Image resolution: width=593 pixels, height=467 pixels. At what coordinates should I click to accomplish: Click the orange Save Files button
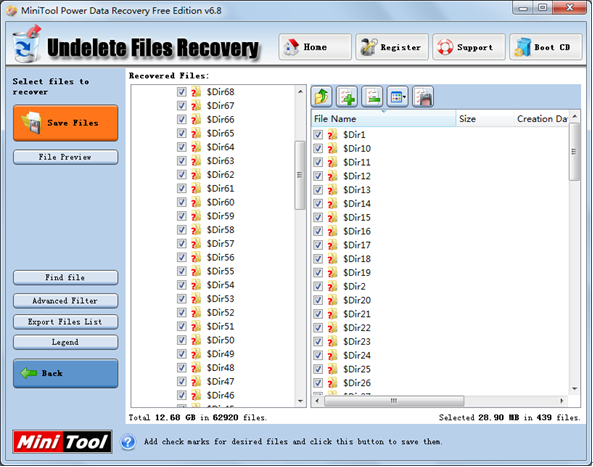pyautogui.click(x=65, y=123)
